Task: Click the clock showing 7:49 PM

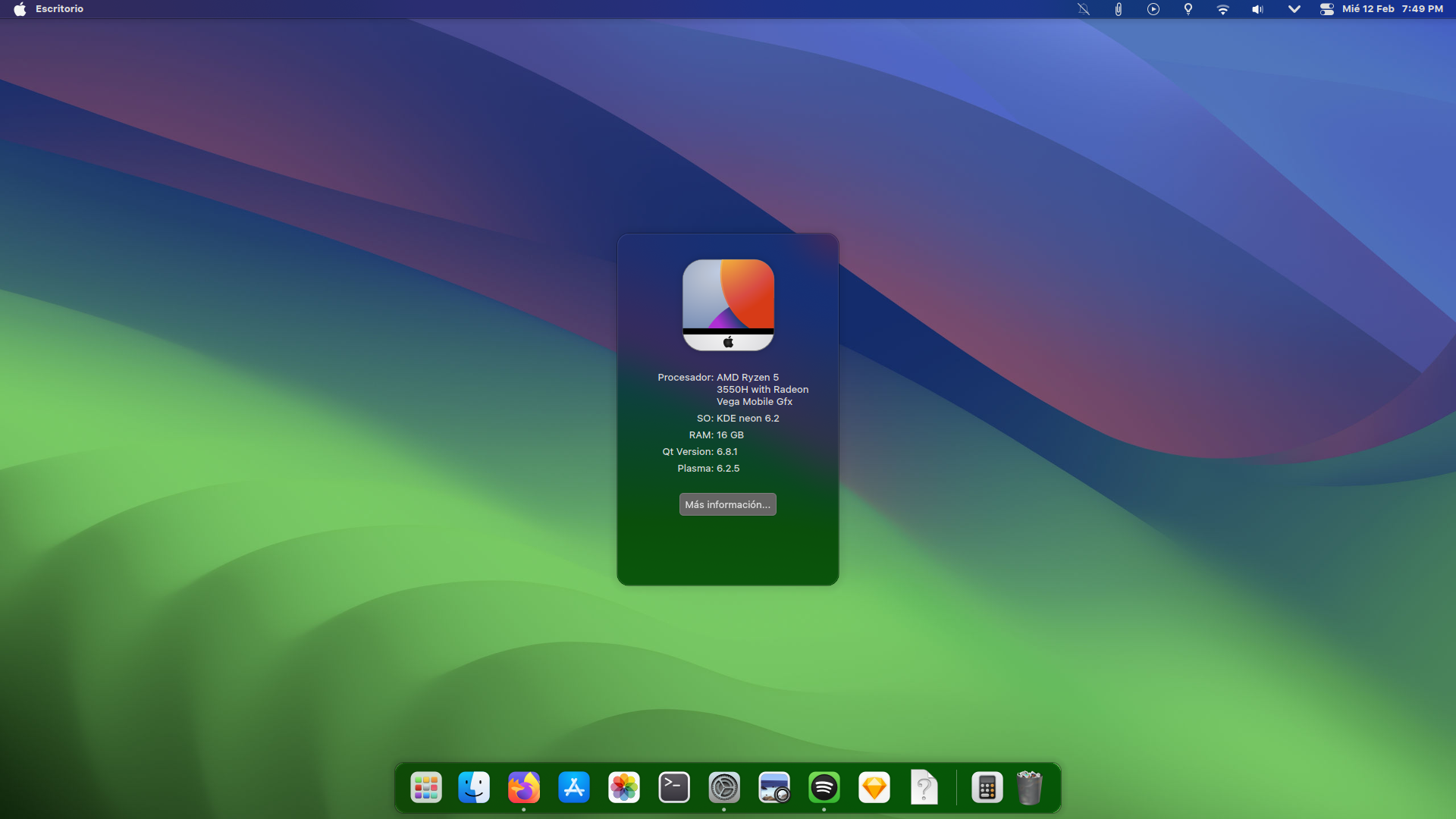Action: pos(1422,9)
